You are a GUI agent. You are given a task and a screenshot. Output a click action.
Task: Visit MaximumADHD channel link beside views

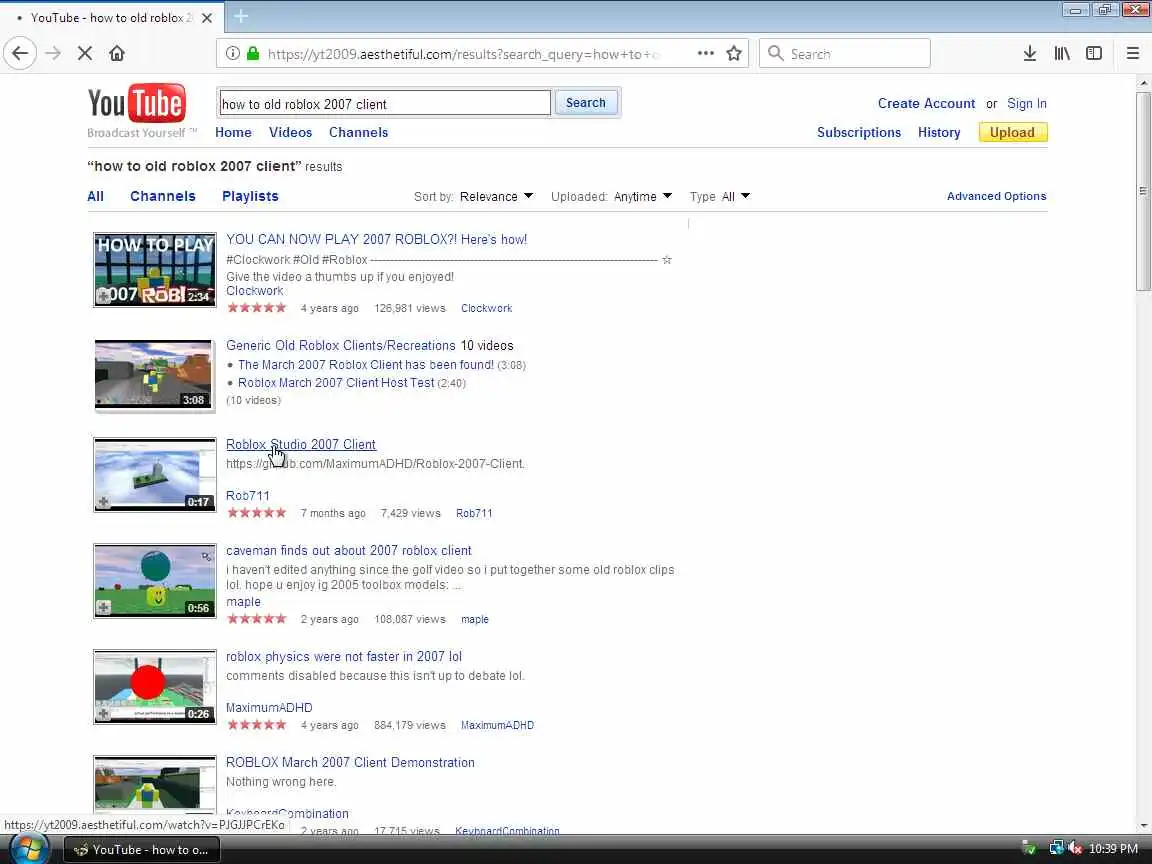[x=497, y=725]
